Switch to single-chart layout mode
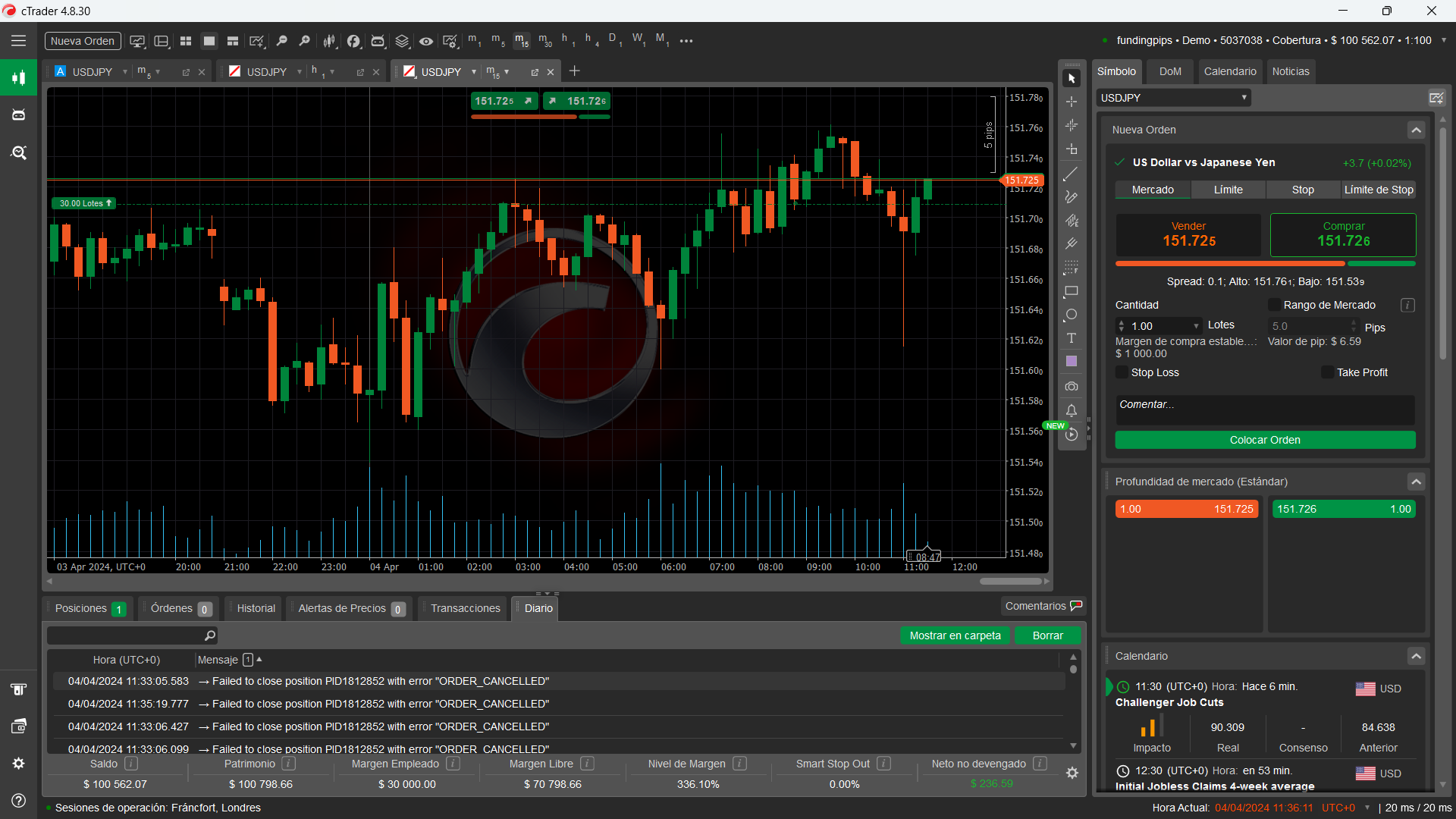This screenshot has height=819, width=1456. click(209, 41)
